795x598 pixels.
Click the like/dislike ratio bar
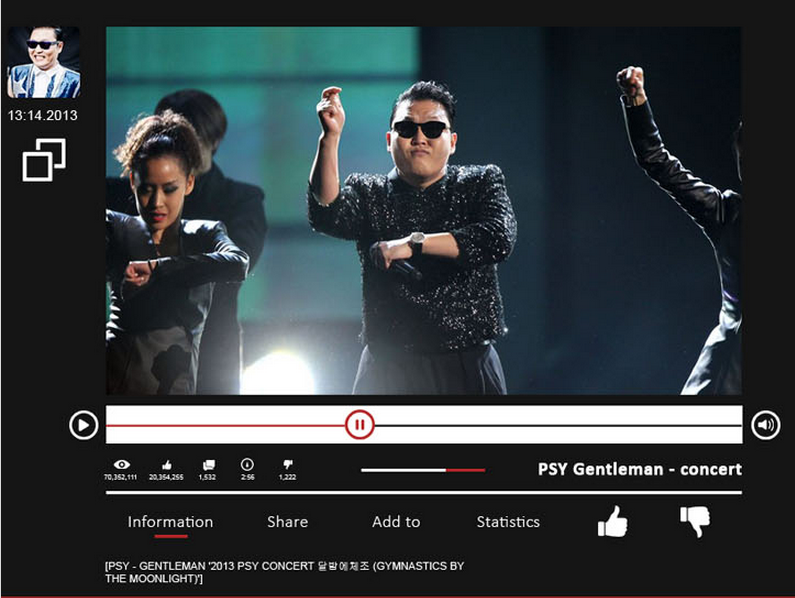[422, 469]
